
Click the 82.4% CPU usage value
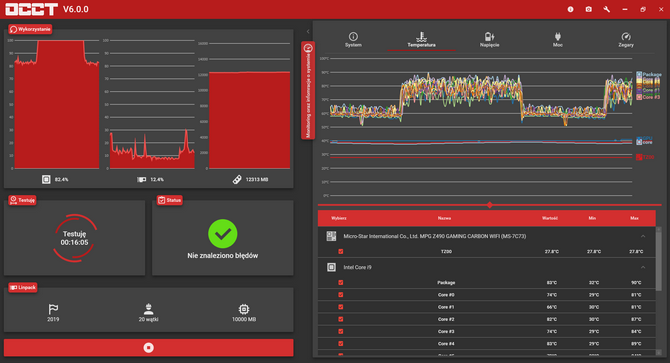coord(62,179)
